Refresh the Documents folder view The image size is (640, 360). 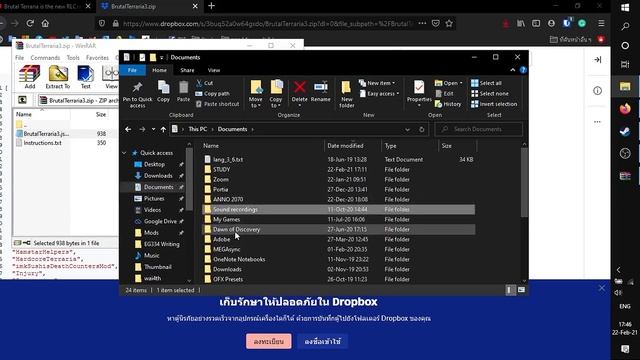coord(422,129)
